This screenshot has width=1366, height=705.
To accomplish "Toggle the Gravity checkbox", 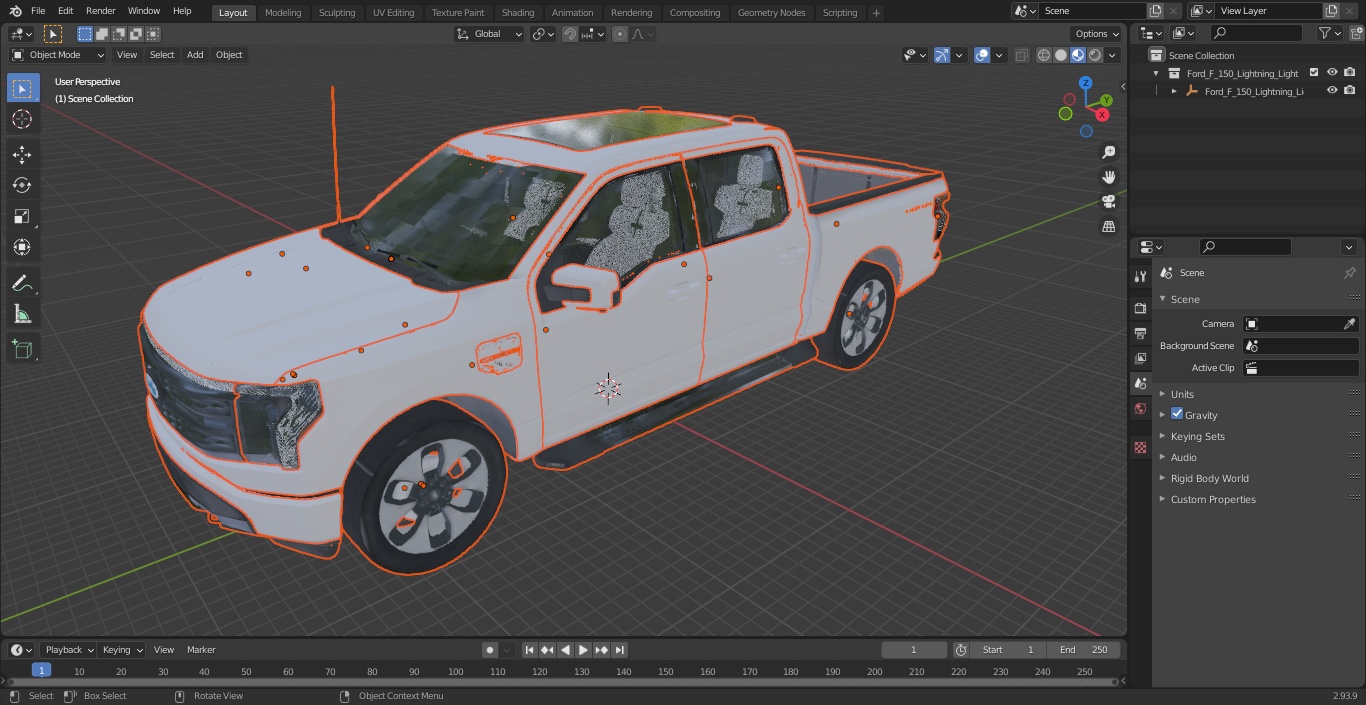I will tap(1177, 414).
